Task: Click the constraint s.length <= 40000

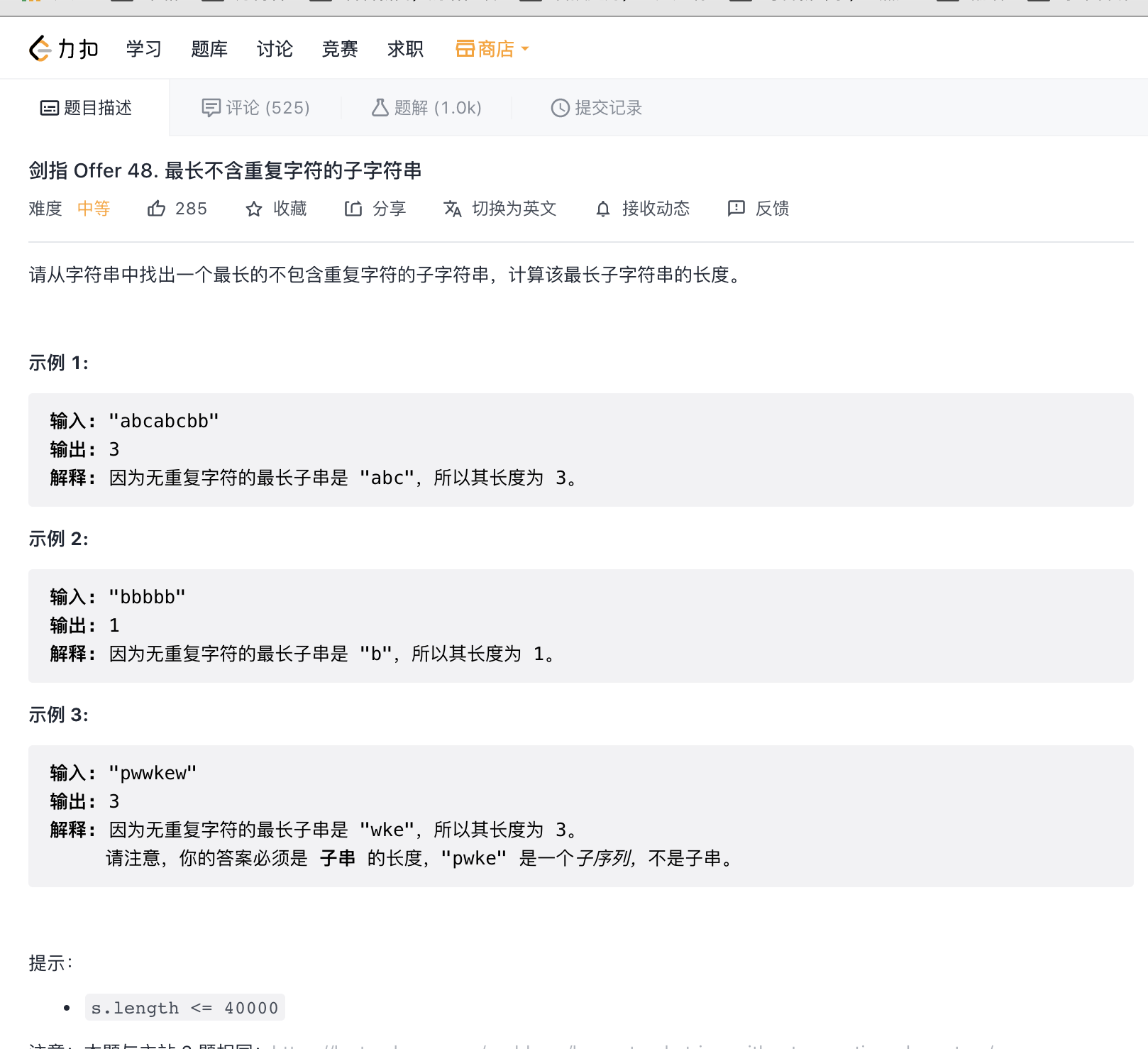Action: coord(185,1008)
